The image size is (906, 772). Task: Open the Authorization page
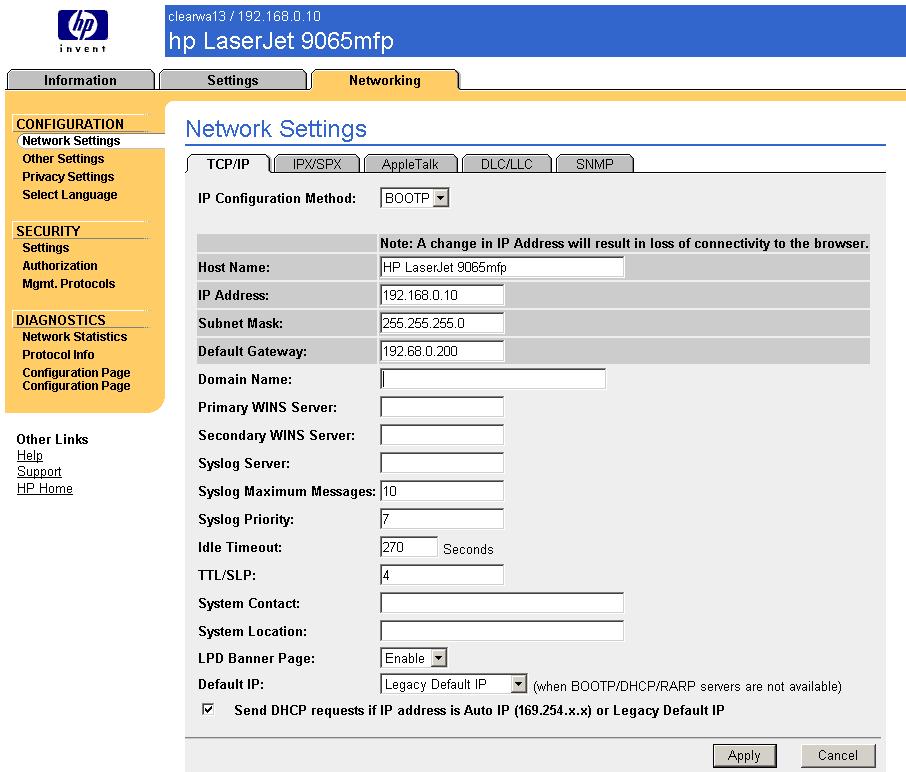(60, 266)
